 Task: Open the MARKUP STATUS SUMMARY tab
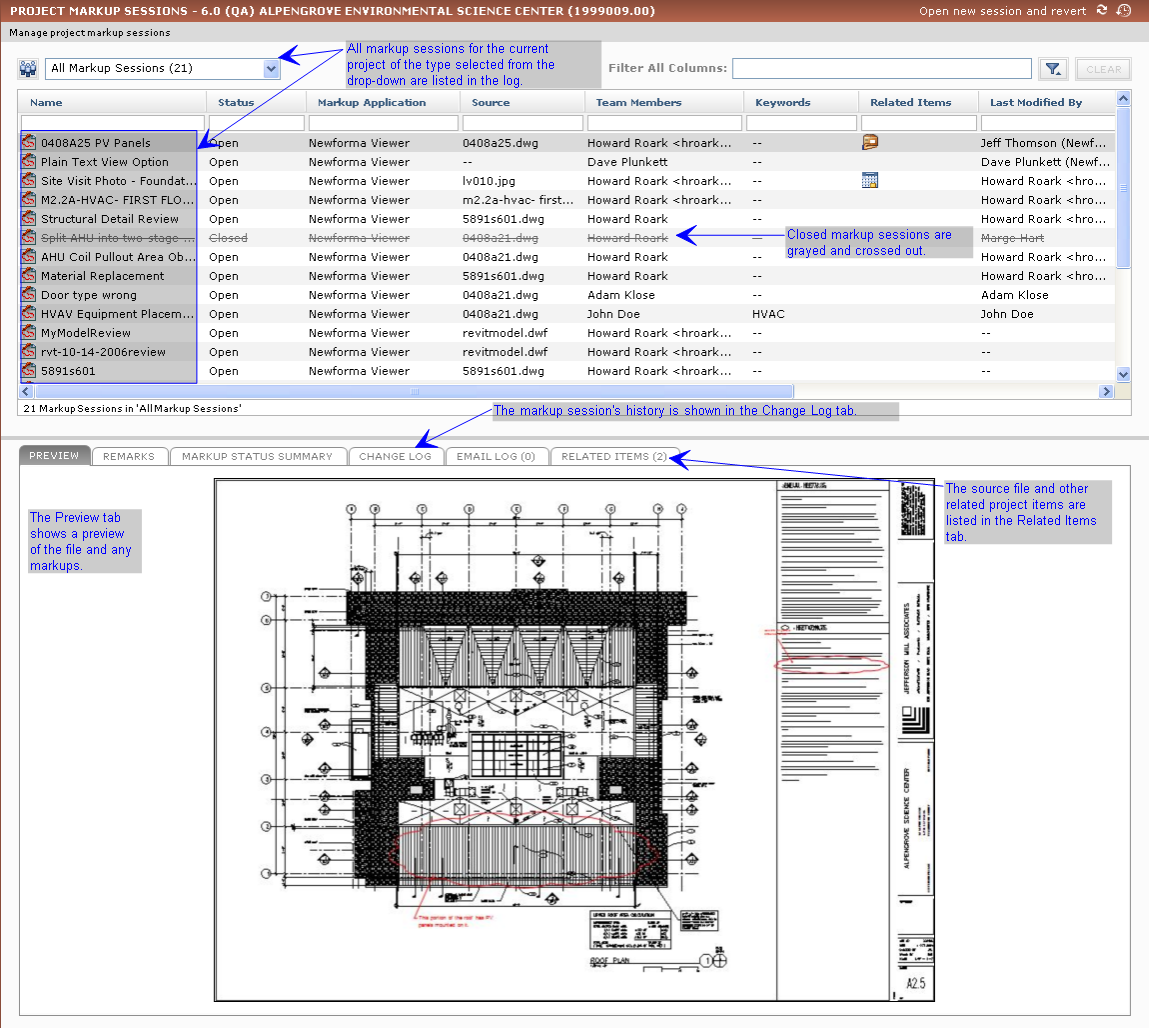(257, 456)
